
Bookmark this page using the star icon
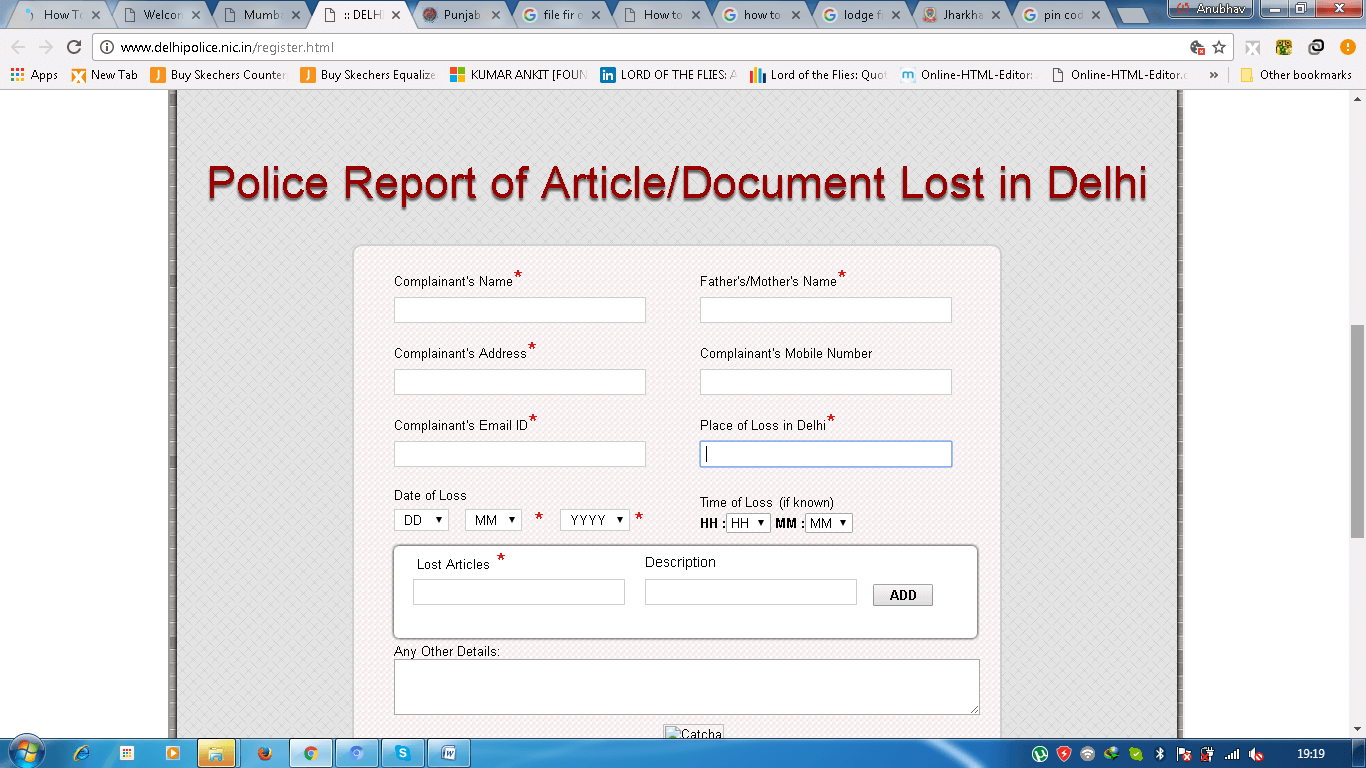(1219, 47)
